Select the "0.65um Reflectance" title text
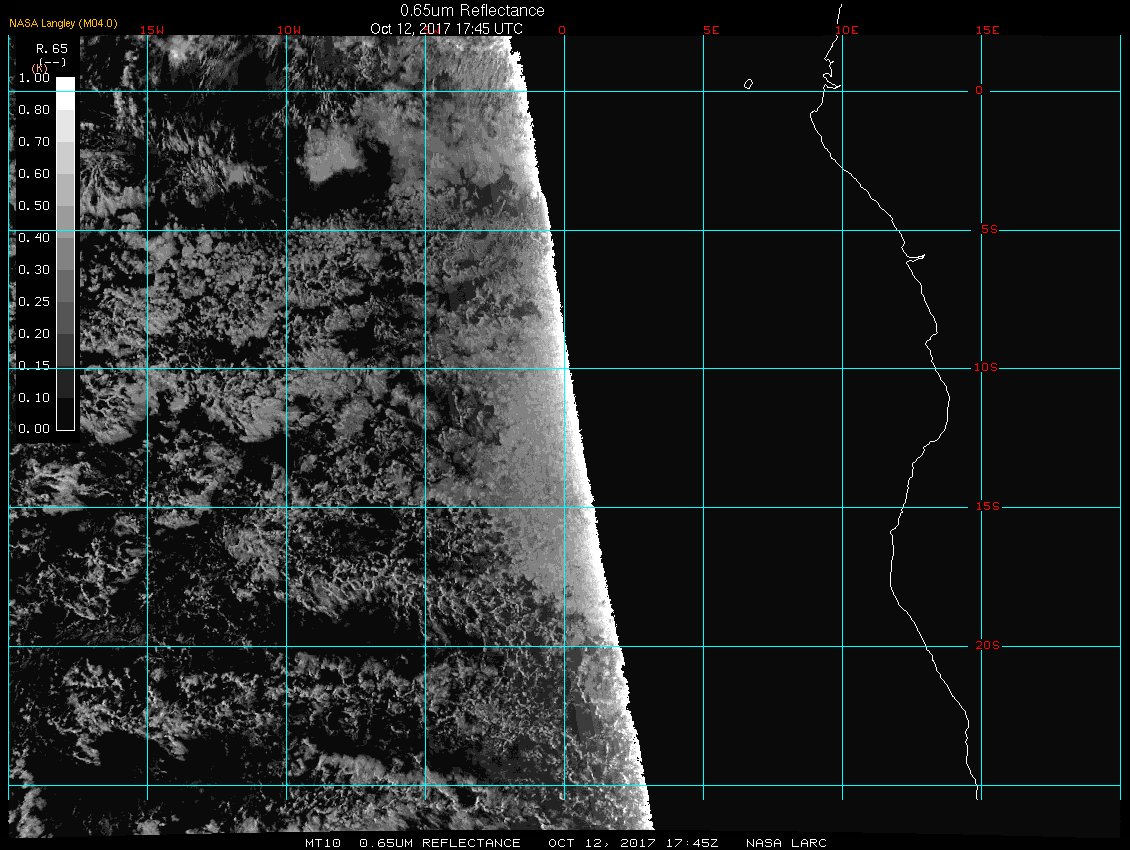 (472, 10)
